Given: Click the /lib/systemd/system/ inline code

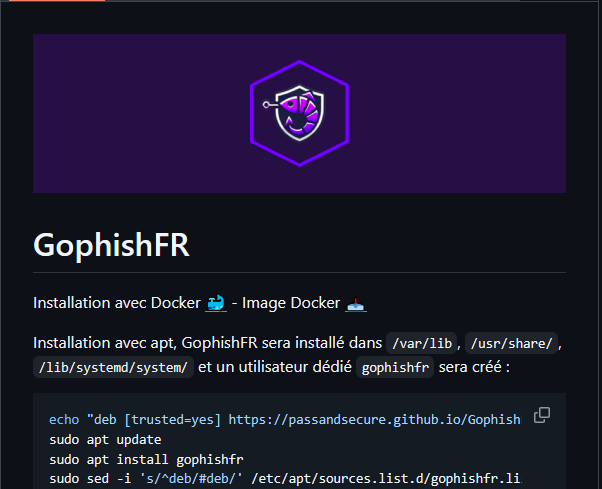Looking at the screenshot, I should 113,367.
